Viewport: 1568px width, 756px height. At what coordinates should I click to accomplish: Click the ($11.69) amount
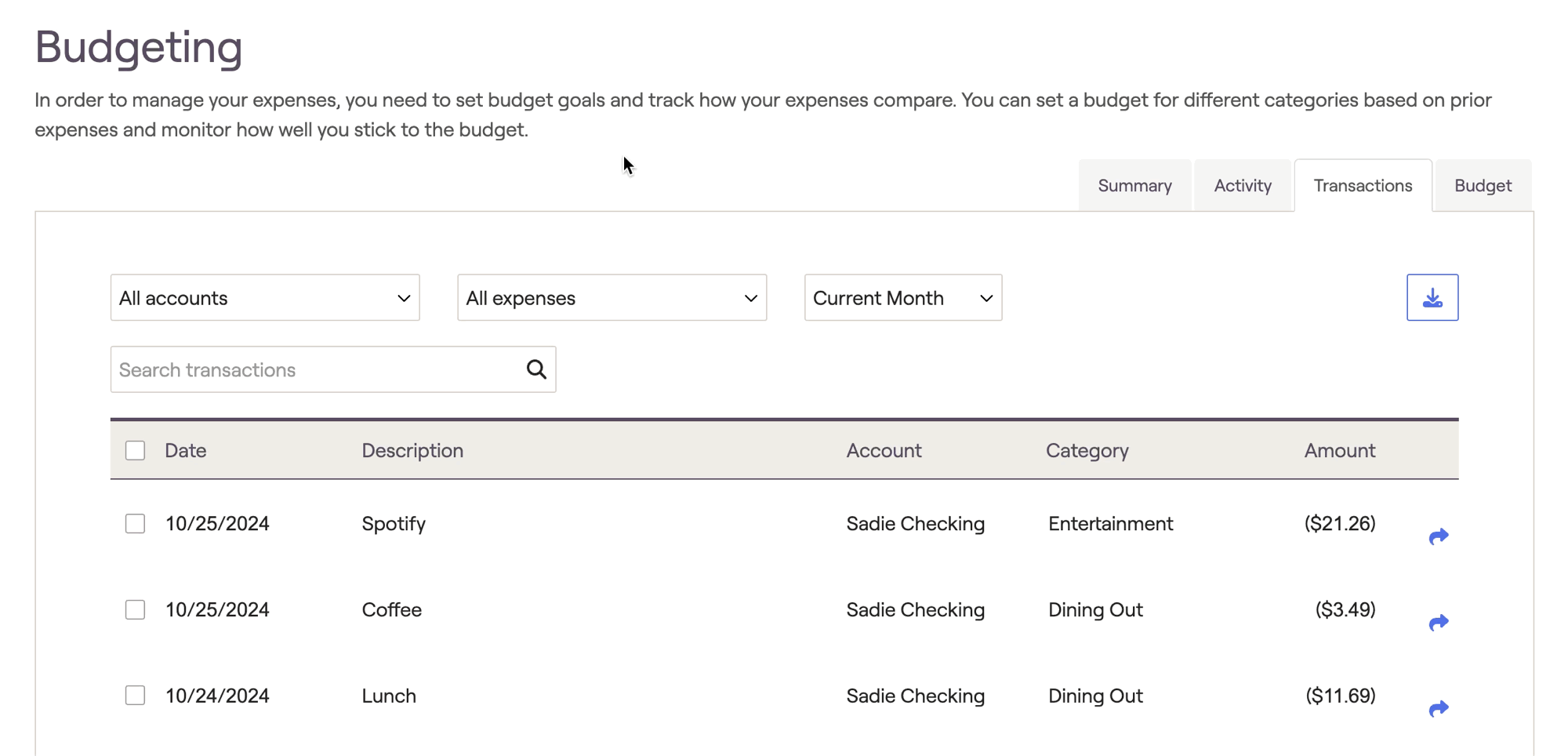click(1341, 696)
